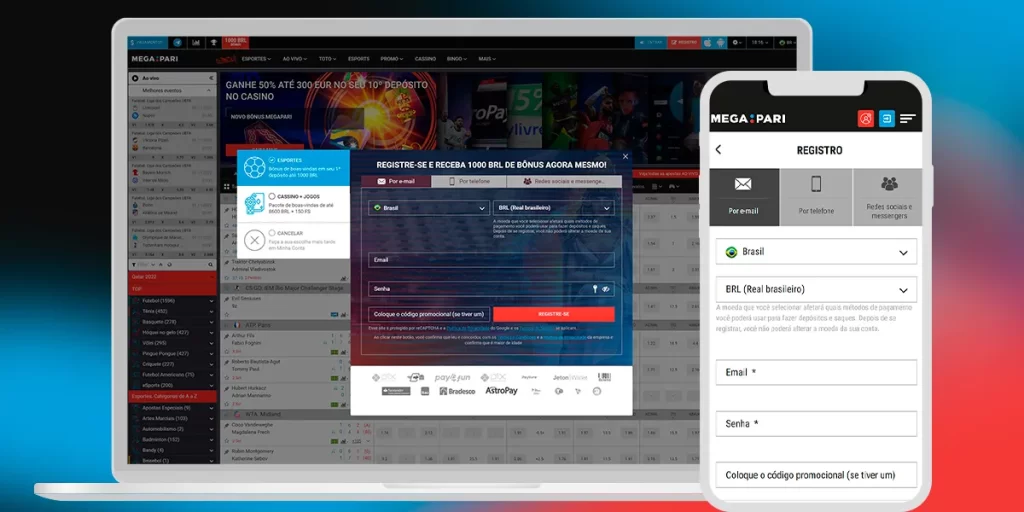The image size is (1024, 512).
Task: Select the Esportes welcome bonus option
Action: click(x=293, y=168)
